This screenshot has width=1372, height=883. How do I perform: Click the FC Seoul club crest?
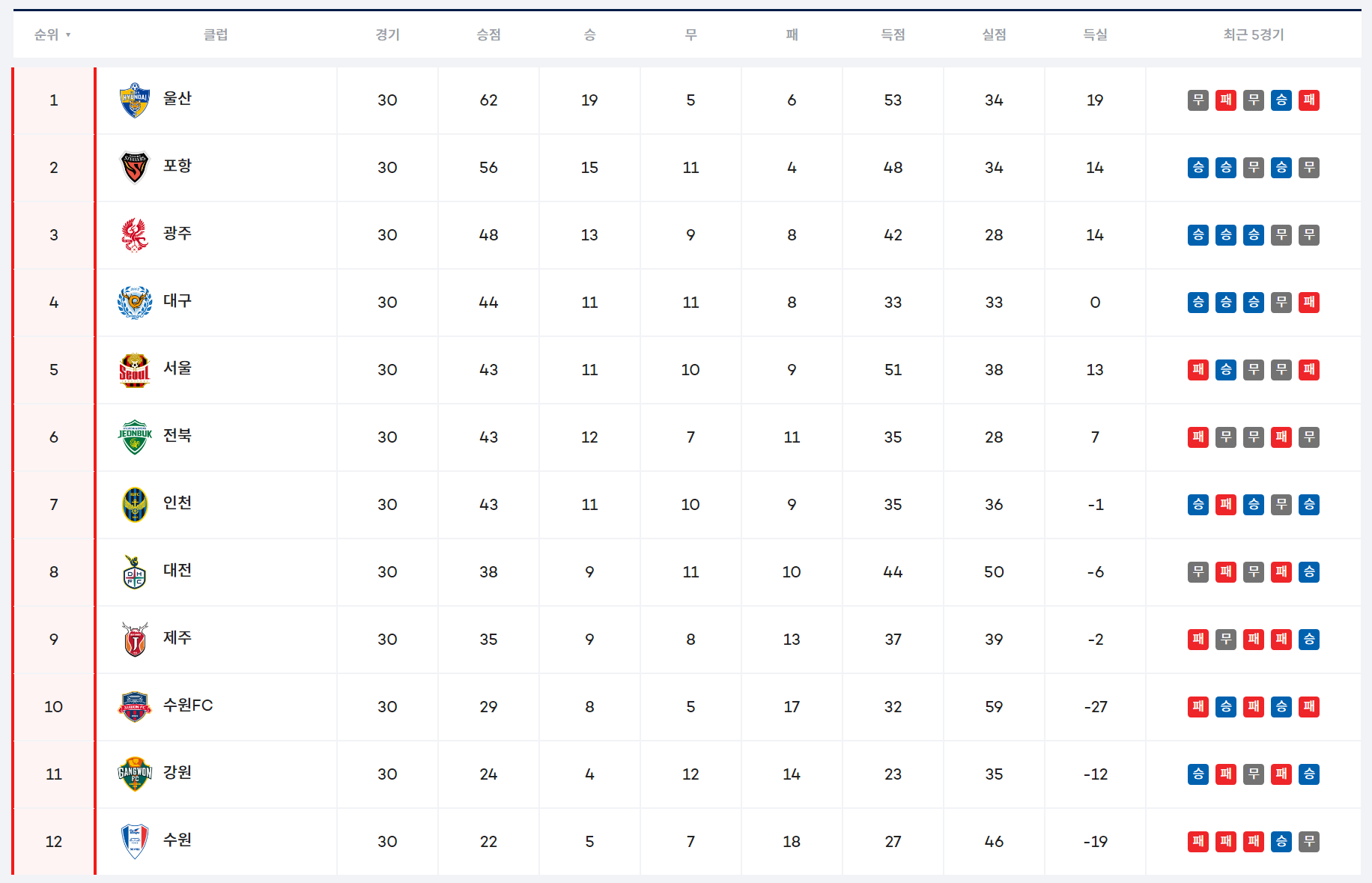click(135, 370)
